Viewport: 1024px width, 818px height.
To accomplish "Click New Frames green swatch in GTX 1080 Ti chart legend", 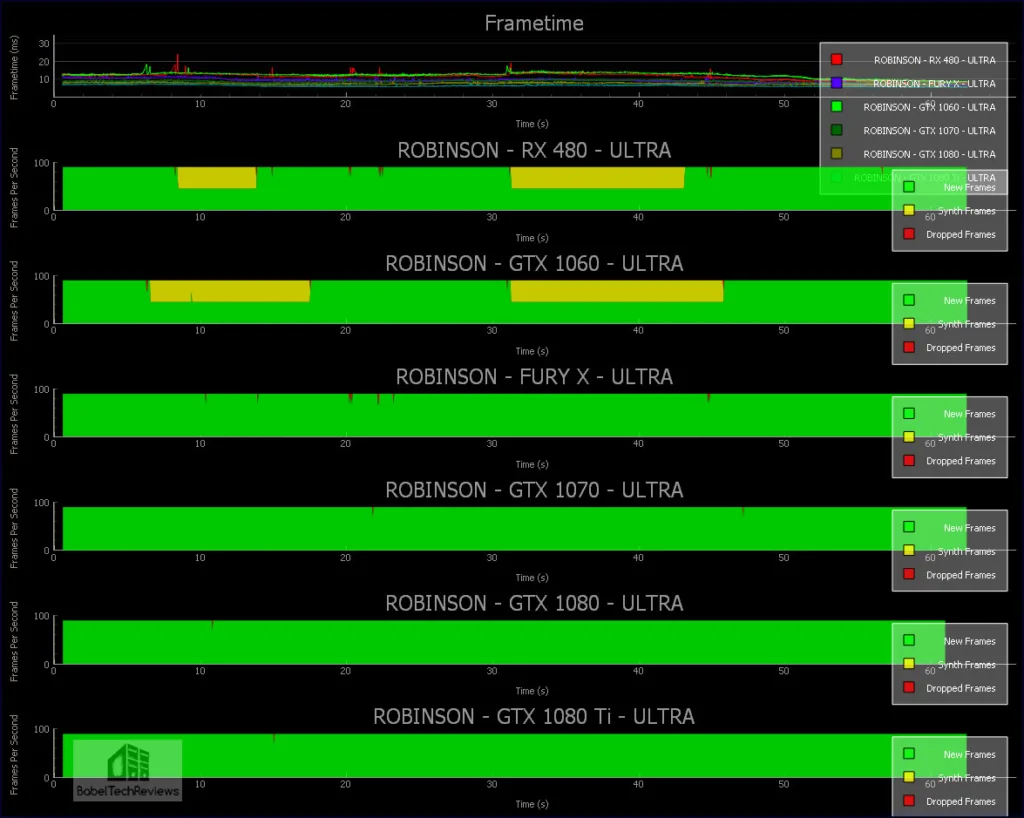I will pyautogui.click(x=908, y=753).
